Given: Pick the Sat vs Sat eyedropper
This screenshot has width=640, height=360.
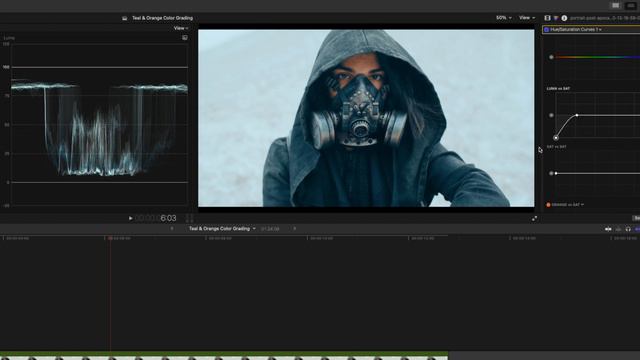Looking at the screenshot, I should pos(551,173).
